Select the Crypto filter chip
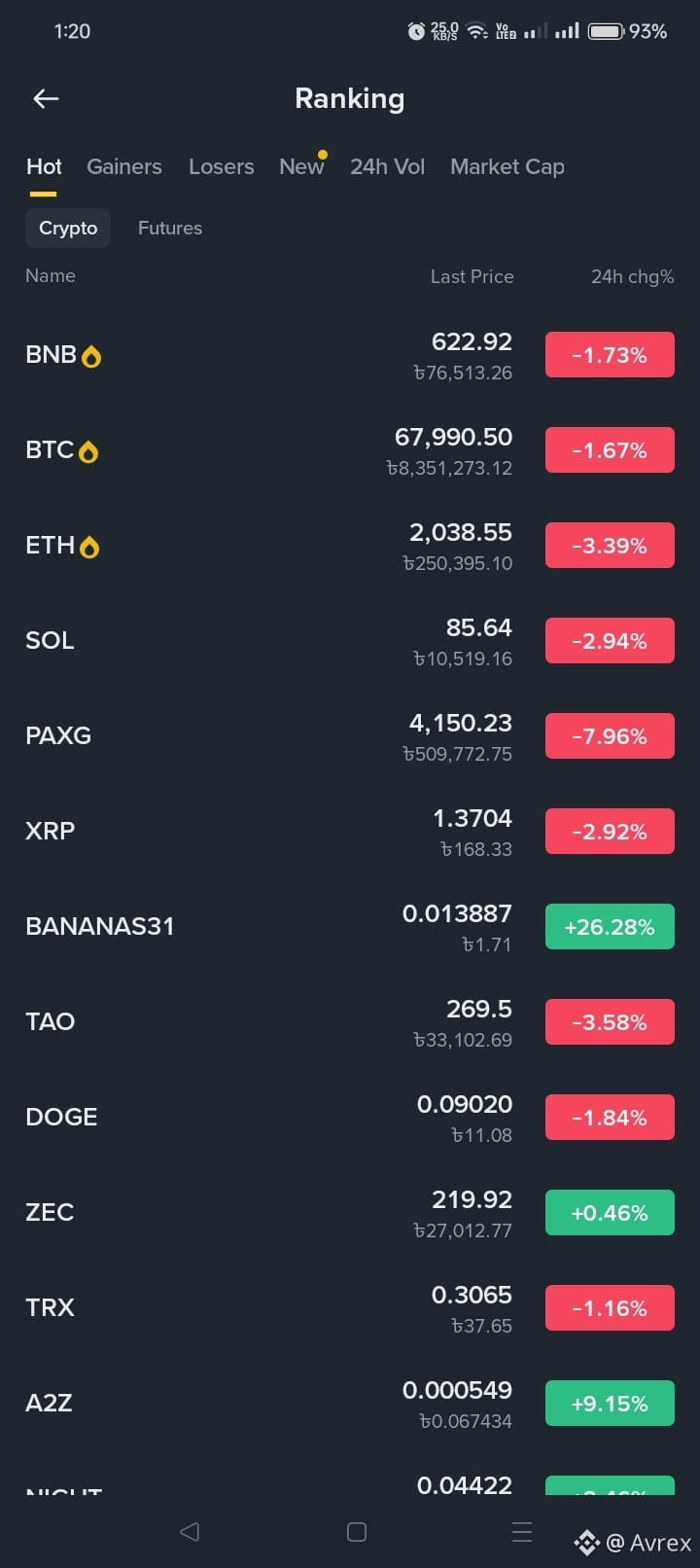 (68, 228)
